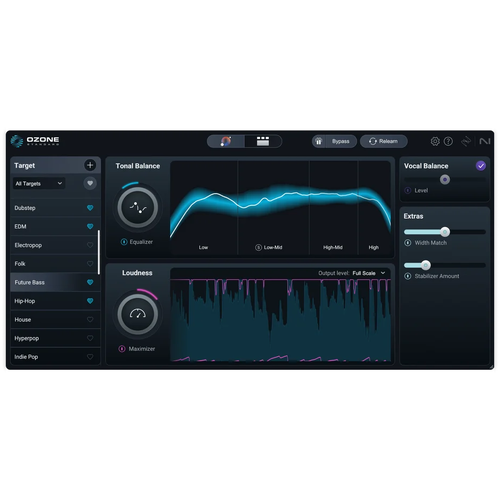Select the Electropop target

point(55,245)
